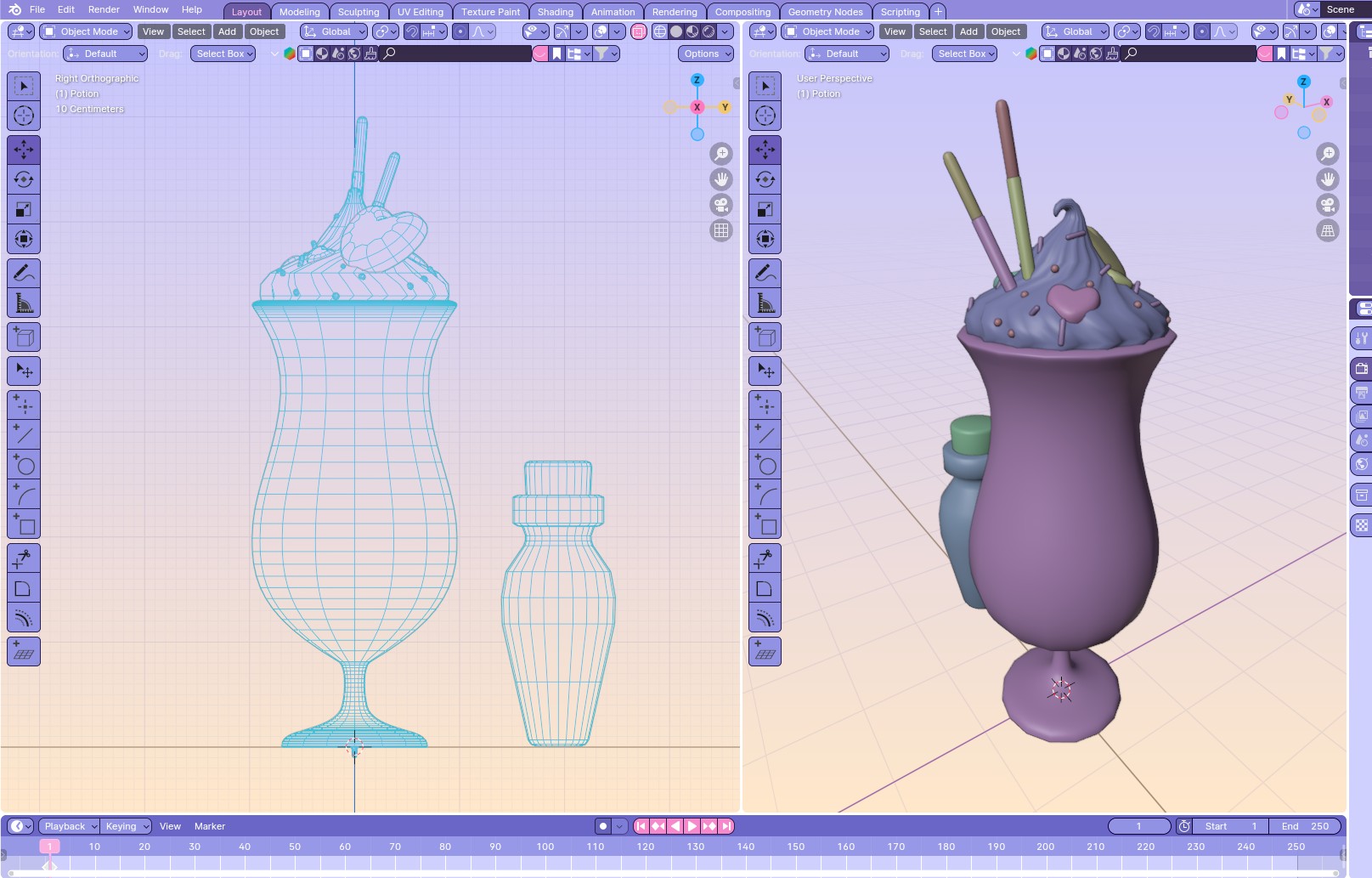Viewport: 1372px width, 878px height.
Task: Open the Render menu in the top bar
Action: point(104,9)
